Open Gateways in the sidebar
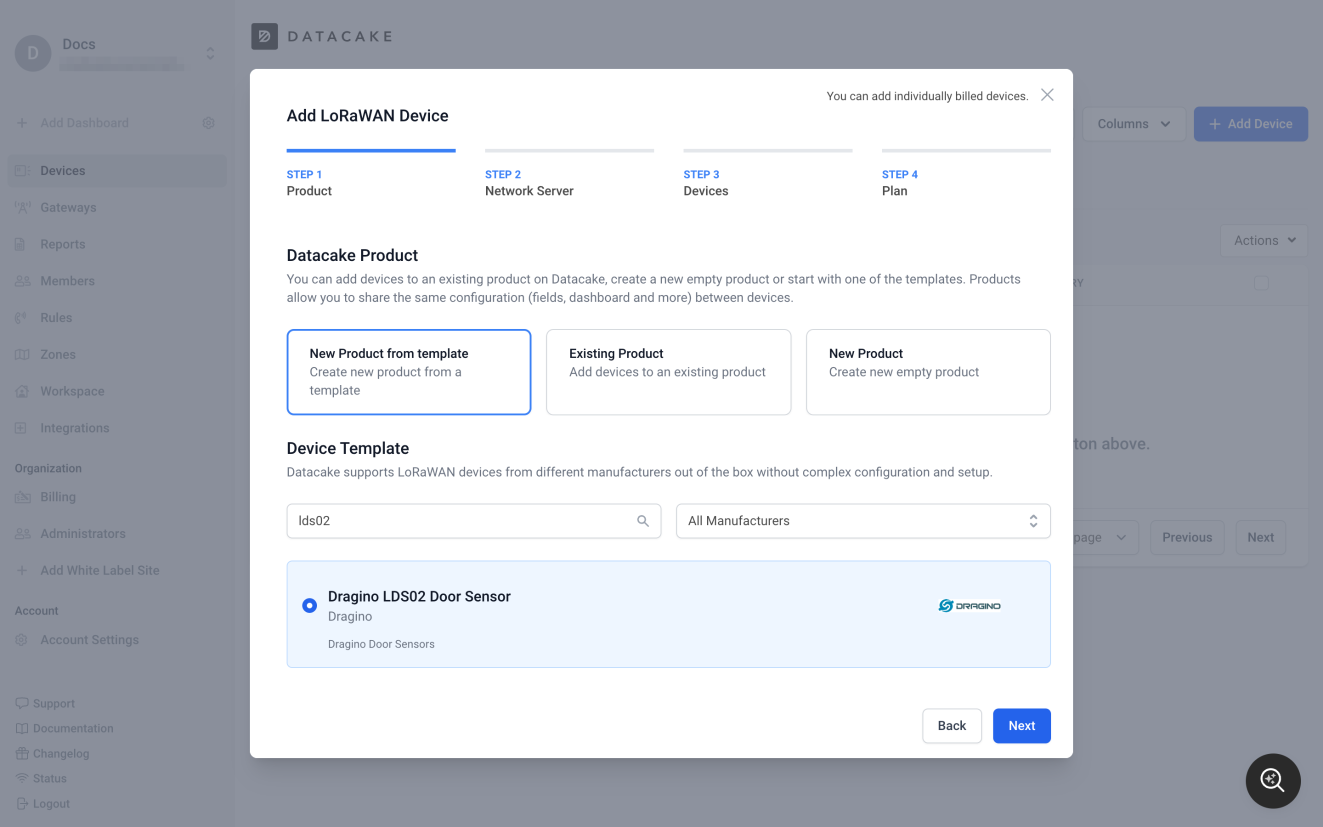 point(117,208)
